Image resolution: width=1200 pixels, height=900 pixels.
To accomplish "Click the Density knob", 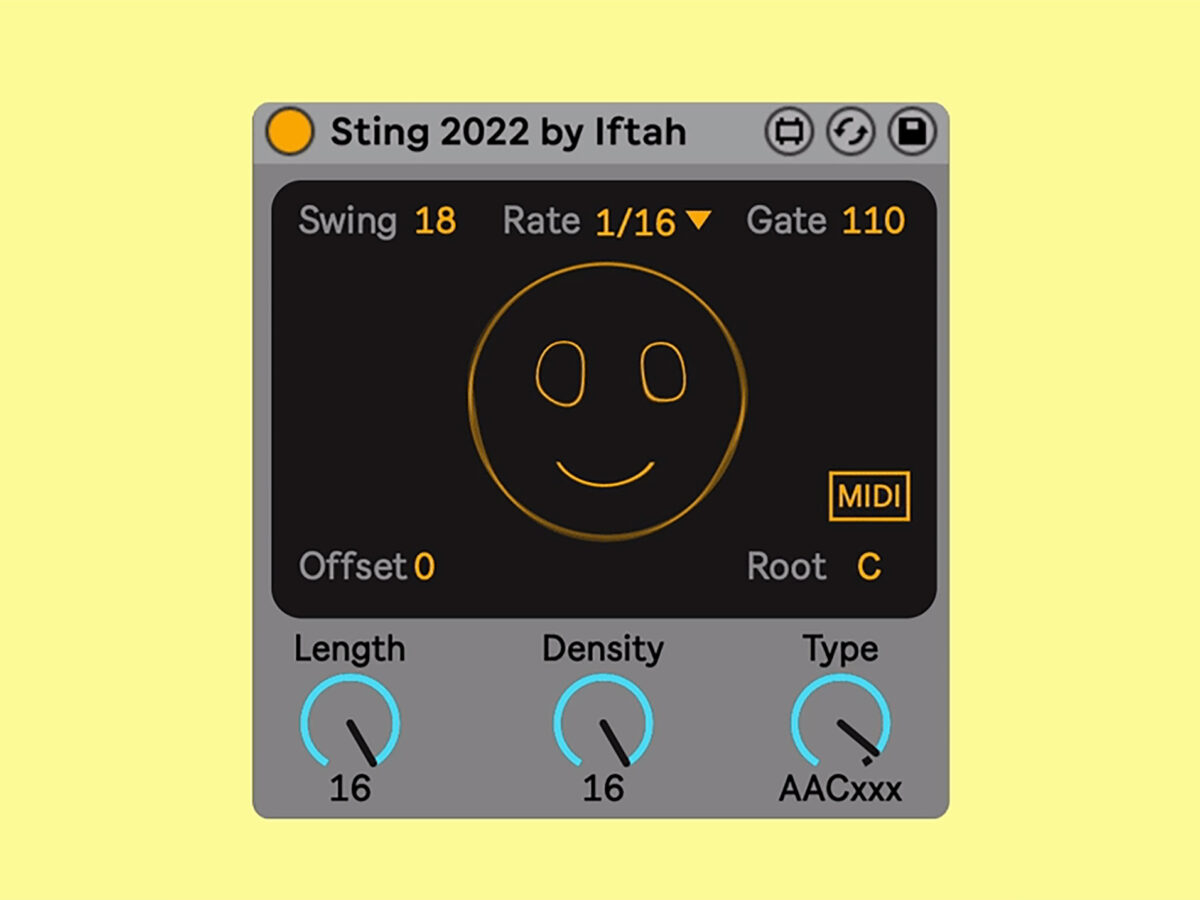I will pyautogui.click(x=603, y=723).
